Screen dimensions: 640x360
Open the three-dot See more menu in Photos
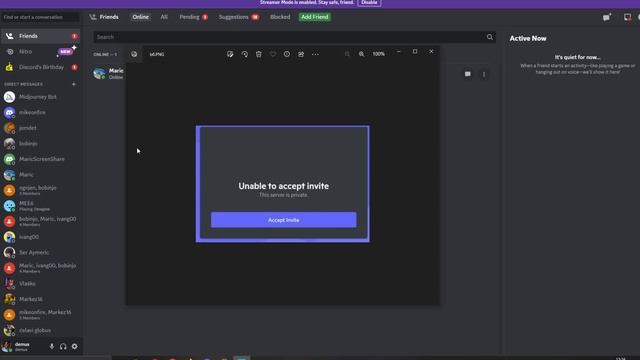tap(315, 54)
